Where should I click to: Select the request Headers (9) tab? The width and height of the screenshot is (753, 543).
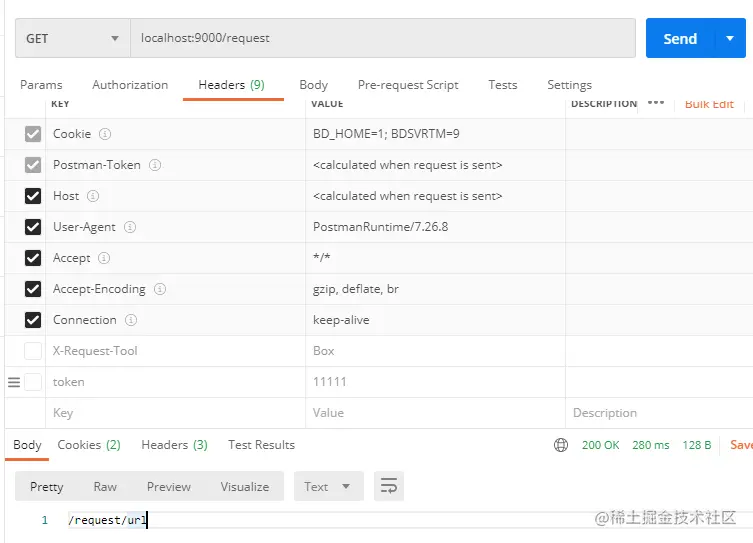click(231, 85)
